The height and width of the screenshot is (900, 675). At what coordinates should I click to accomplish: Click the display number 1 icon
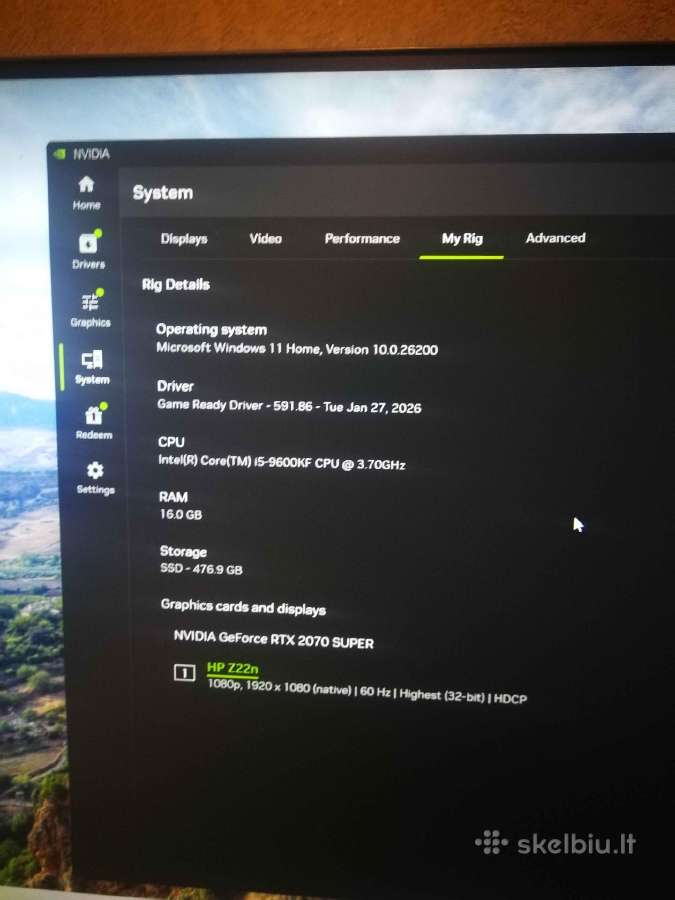184,672
